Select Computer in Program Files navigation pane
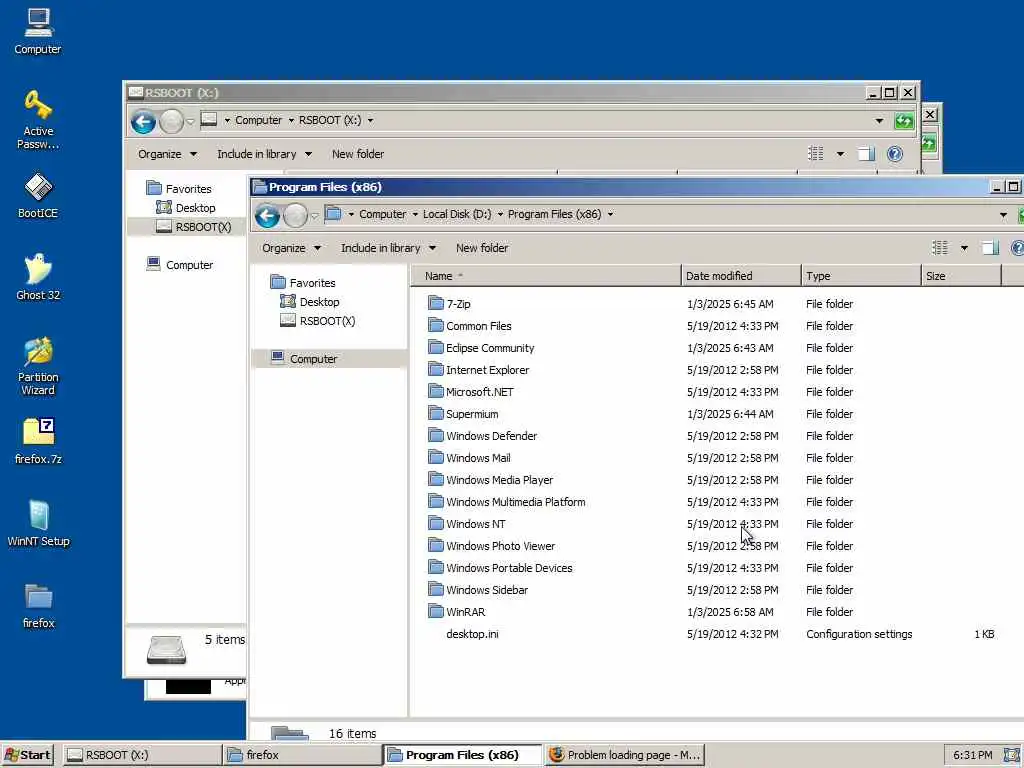 tap(304, 359)
